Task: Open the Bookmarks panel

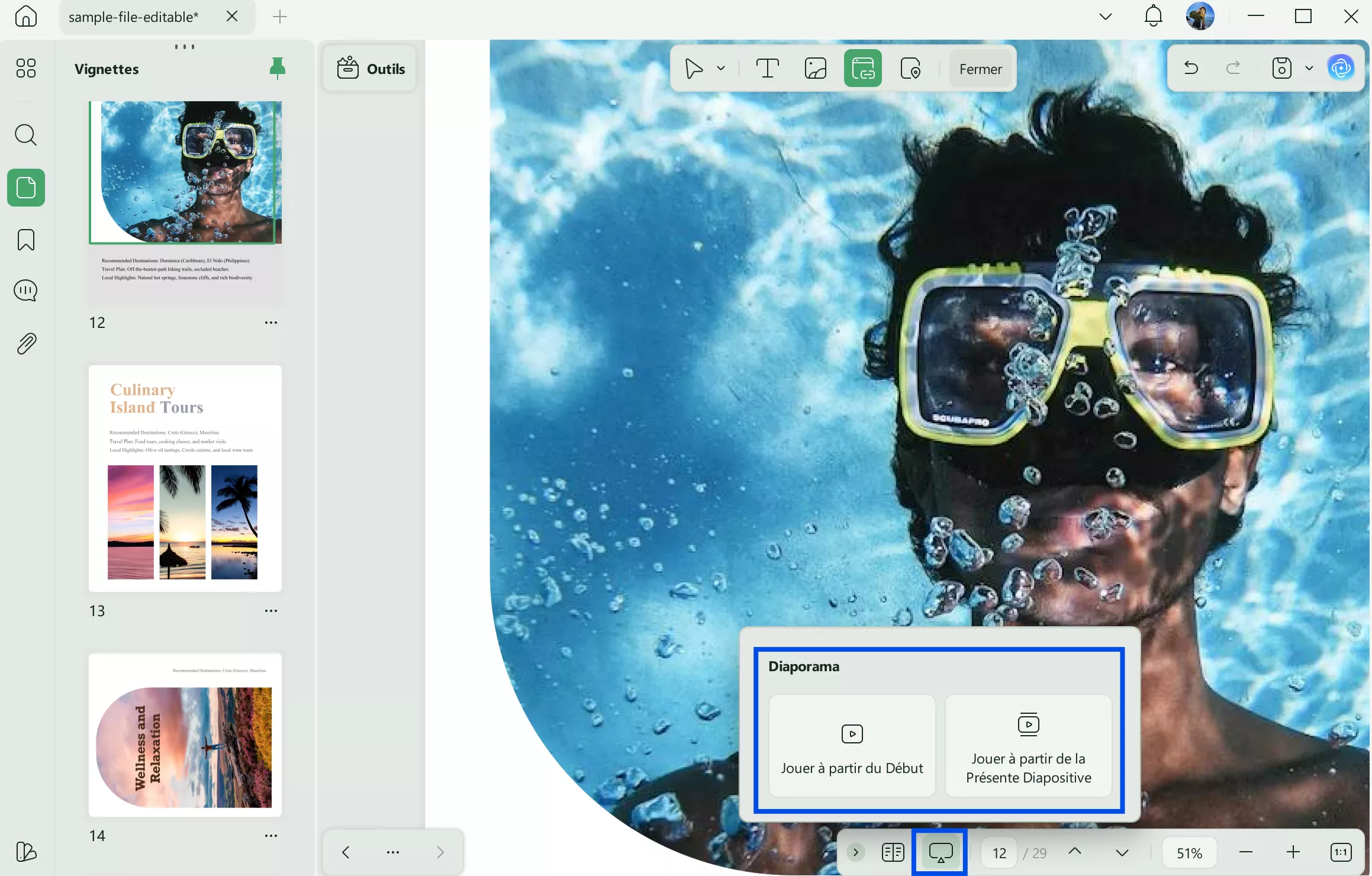Action: click(26, 240)
